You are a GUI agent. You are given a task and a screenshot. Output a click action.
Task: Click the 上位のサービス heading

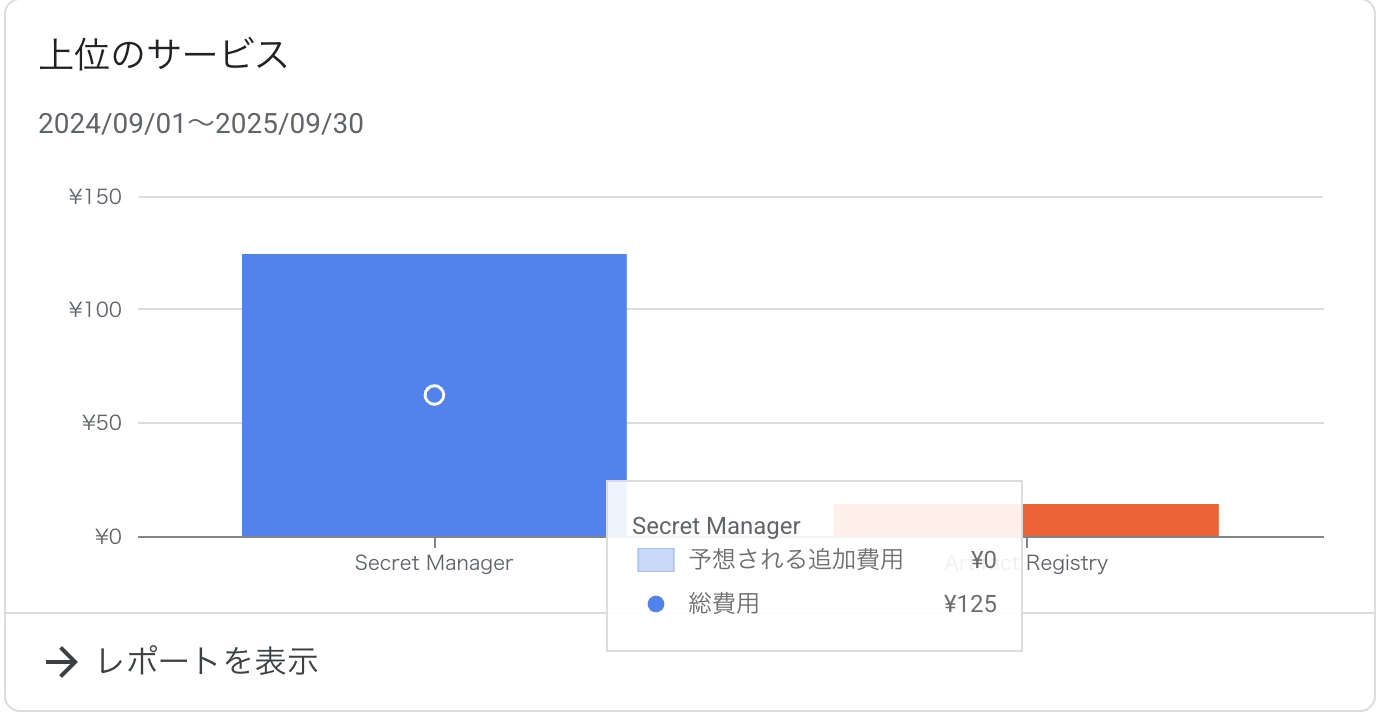163,54
